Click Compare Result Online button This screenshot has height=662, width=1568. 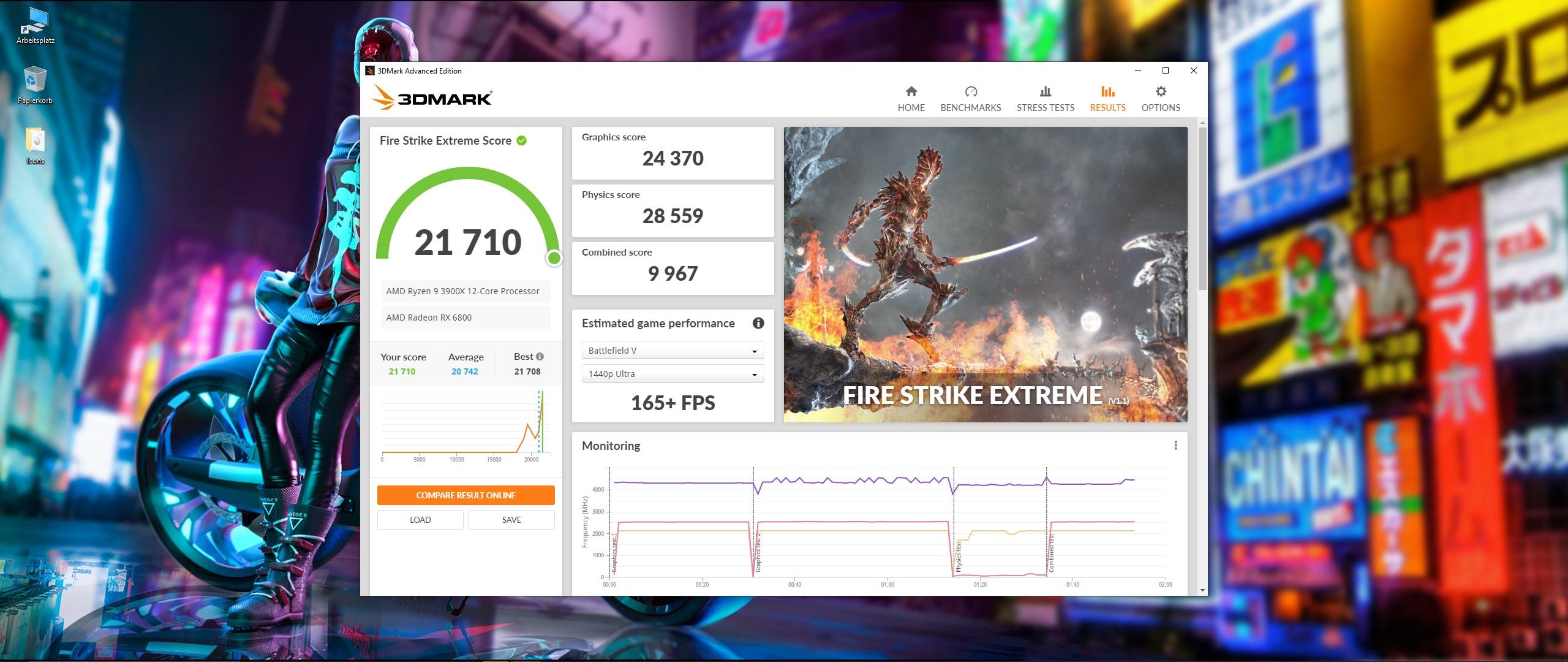[466, 495]
